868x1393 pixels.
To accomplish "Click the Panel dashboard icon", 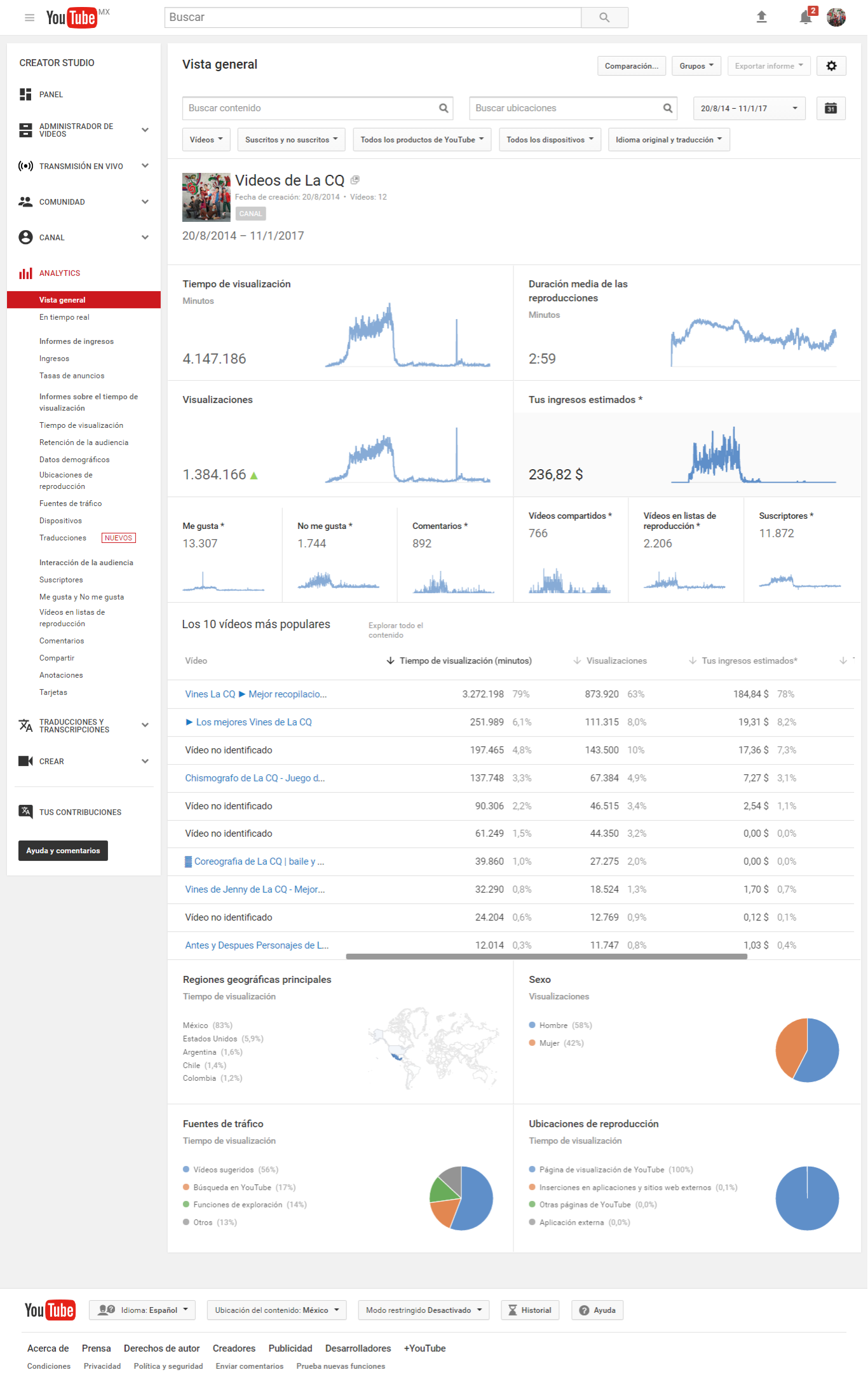I will (x=25, y=95).
